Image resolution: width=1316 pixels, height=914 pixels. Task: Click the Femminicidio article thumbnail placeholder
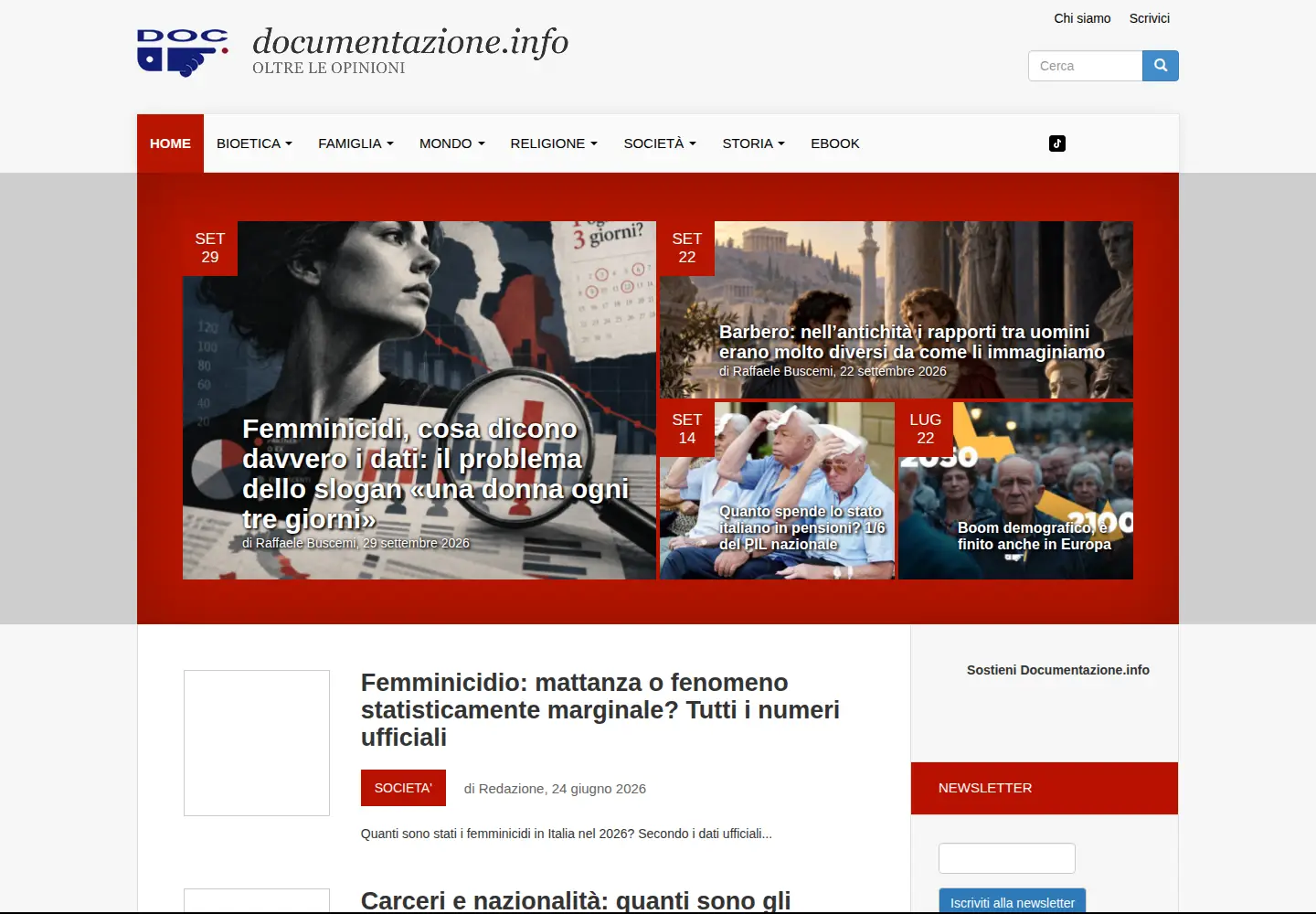click(x=257, y=743)
